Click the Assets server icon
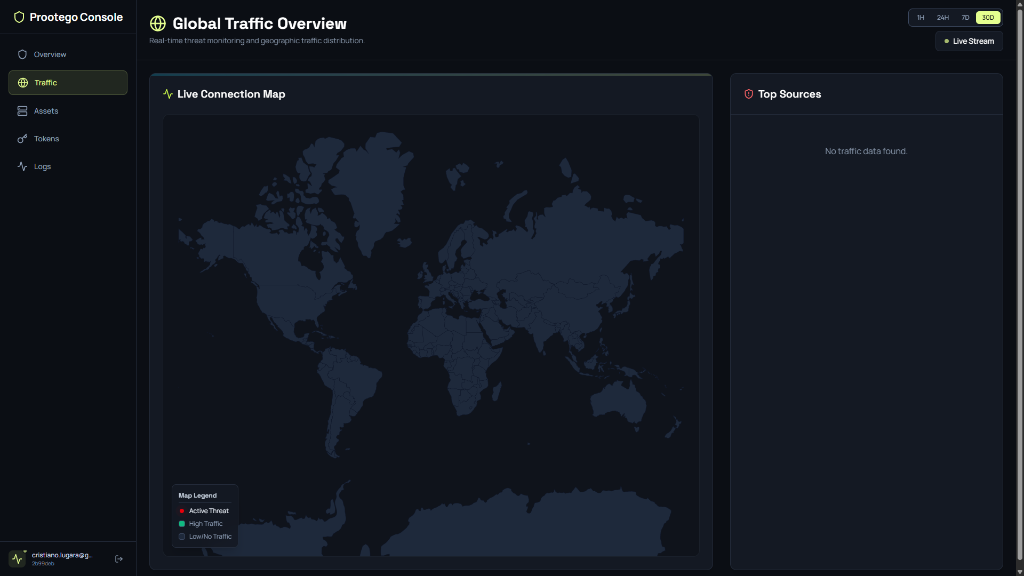Image resolution: width=1024 pixels, height=576 pixels. [22, 111]
